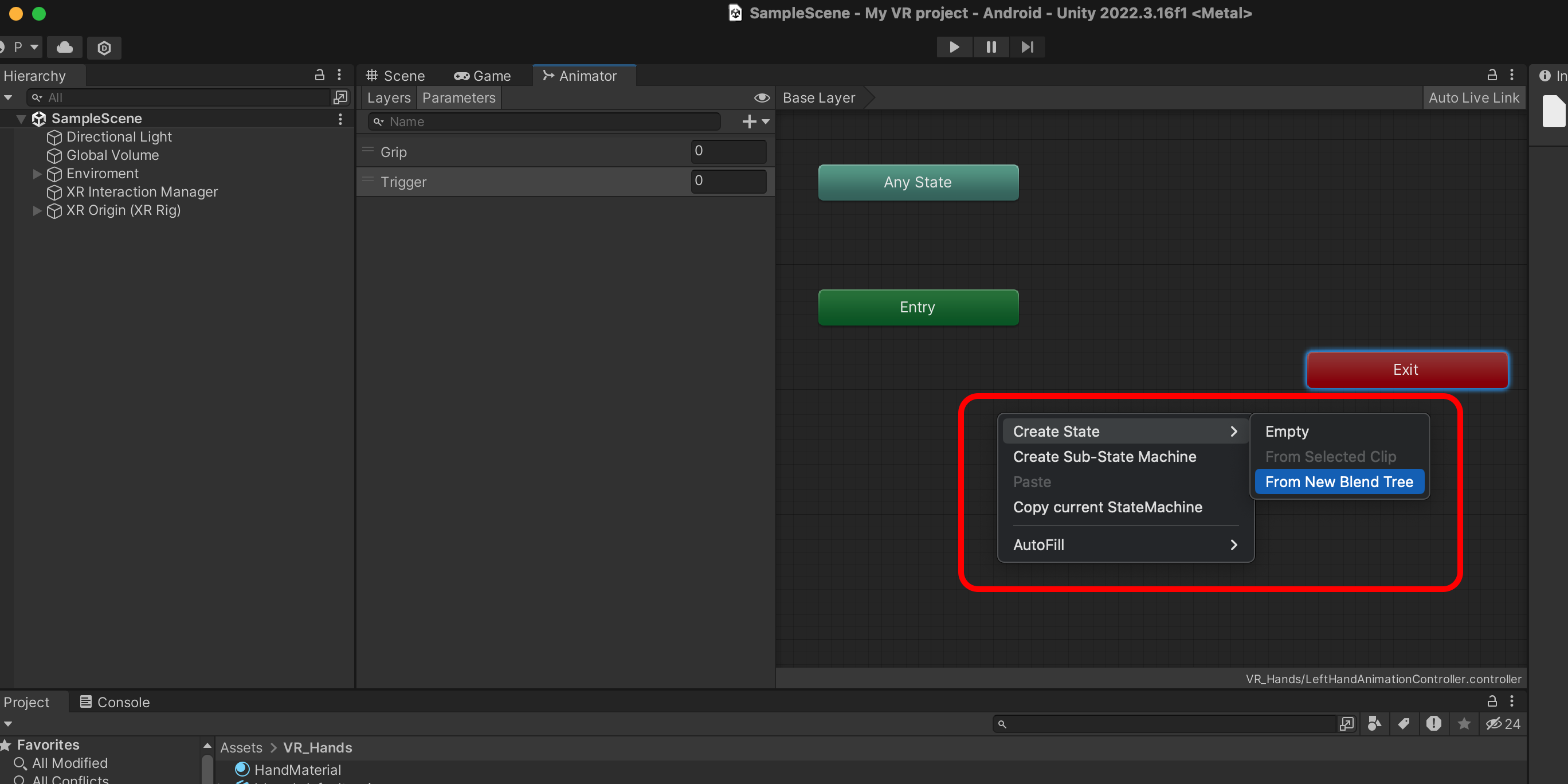
Task: Click the Step frame button
Action: pyautogui.click(x=1028, y=47)
